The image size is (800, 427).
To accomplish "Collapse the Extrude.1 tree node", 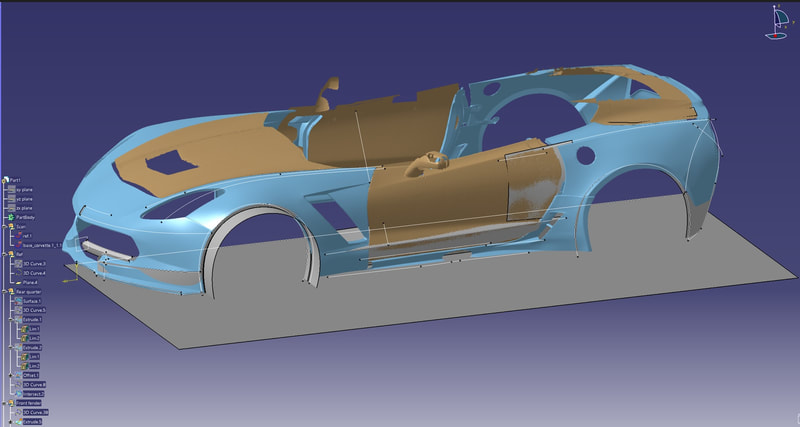I will (x=10, y=319).
